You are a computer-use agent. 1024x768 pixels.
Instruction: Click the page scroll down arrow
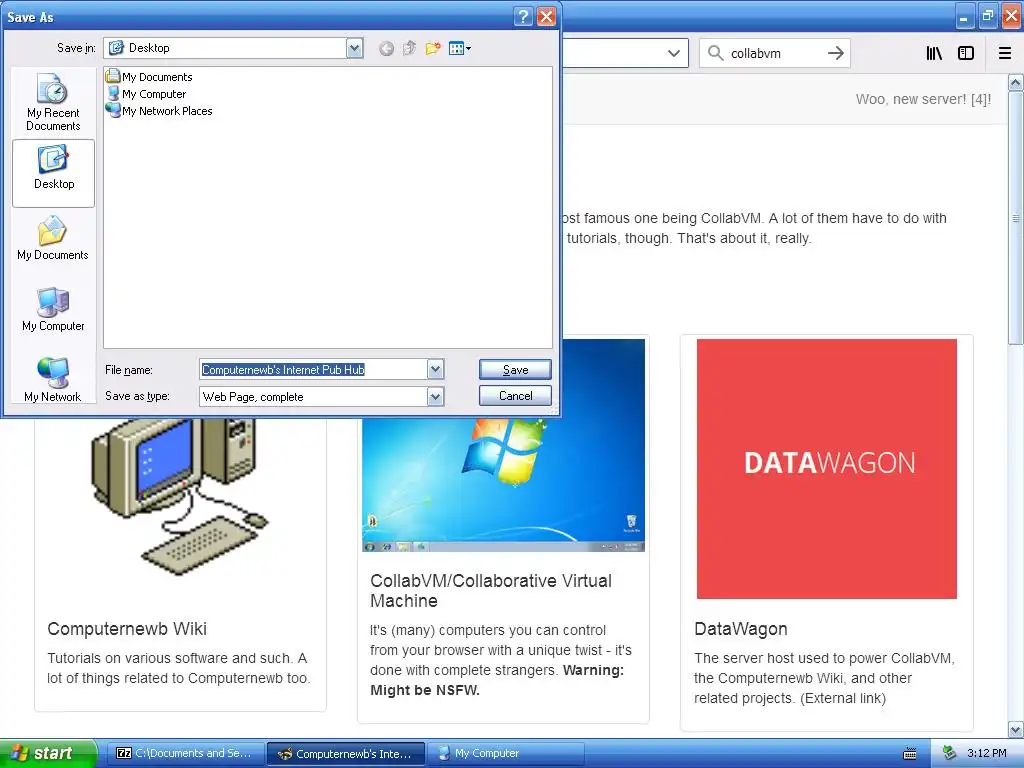[x=1016, y=729]
